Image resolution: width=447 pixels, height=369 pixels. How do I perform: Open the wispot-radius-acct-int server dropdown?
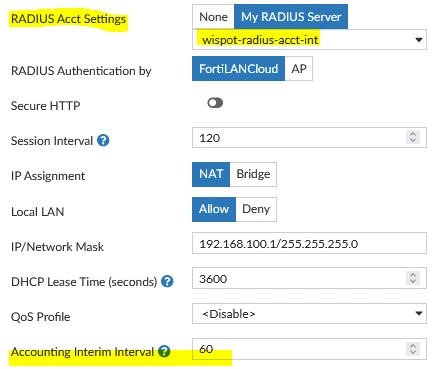click(309, 40)
